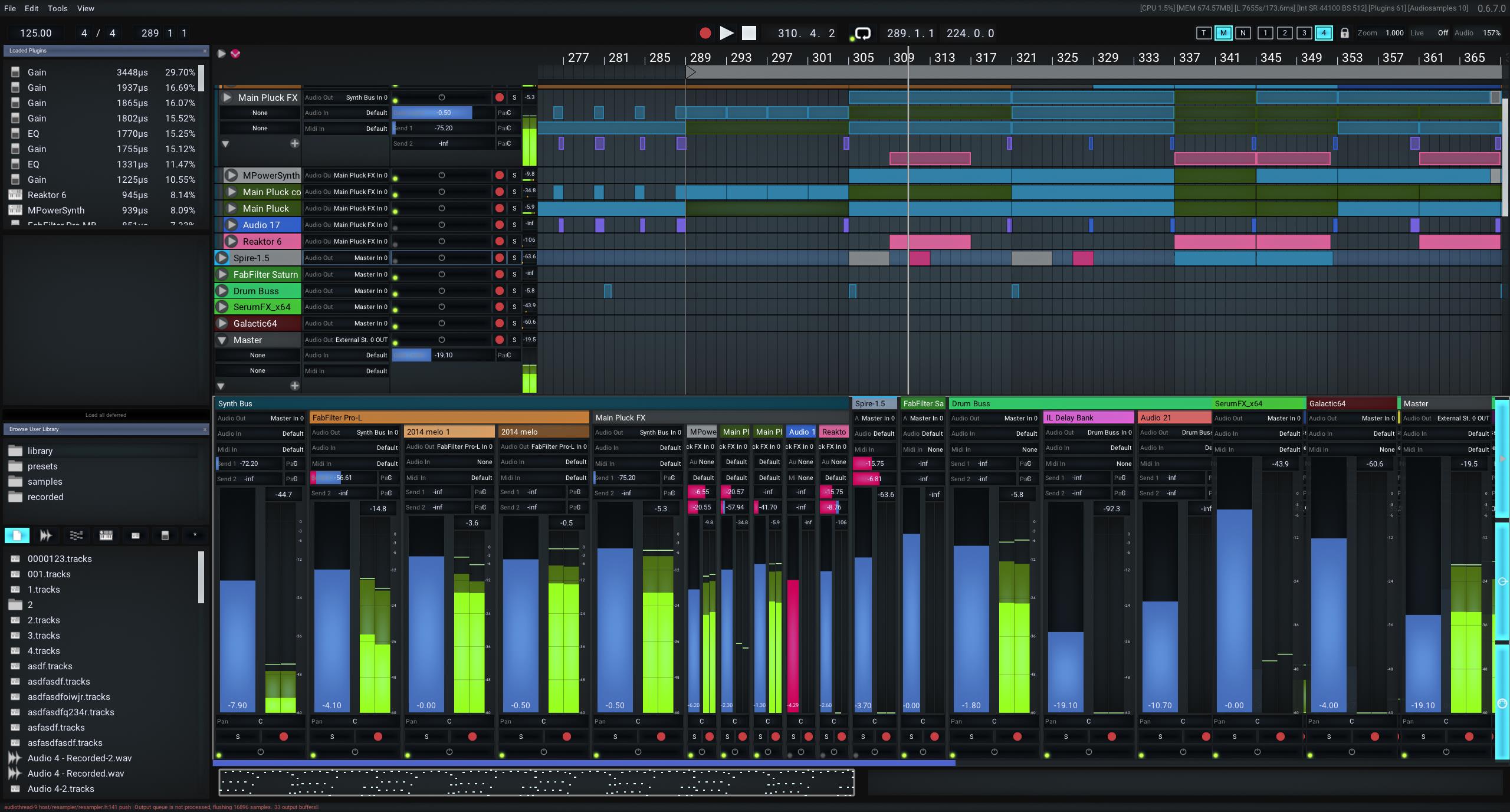
Task: Open the File menu
Action: [10, 8]
